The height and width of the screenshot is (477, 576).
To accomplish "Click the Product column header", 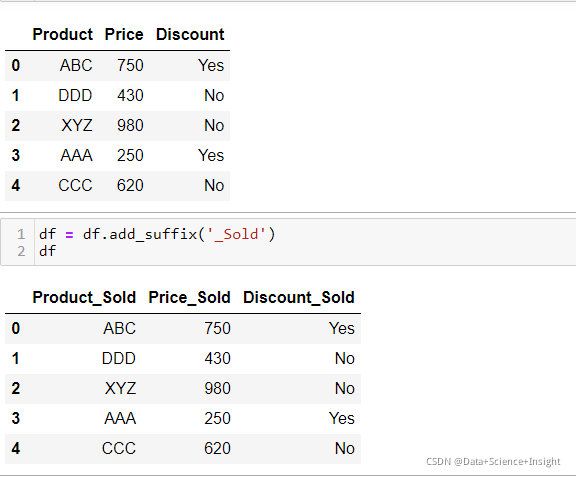I will coord(62,35).
